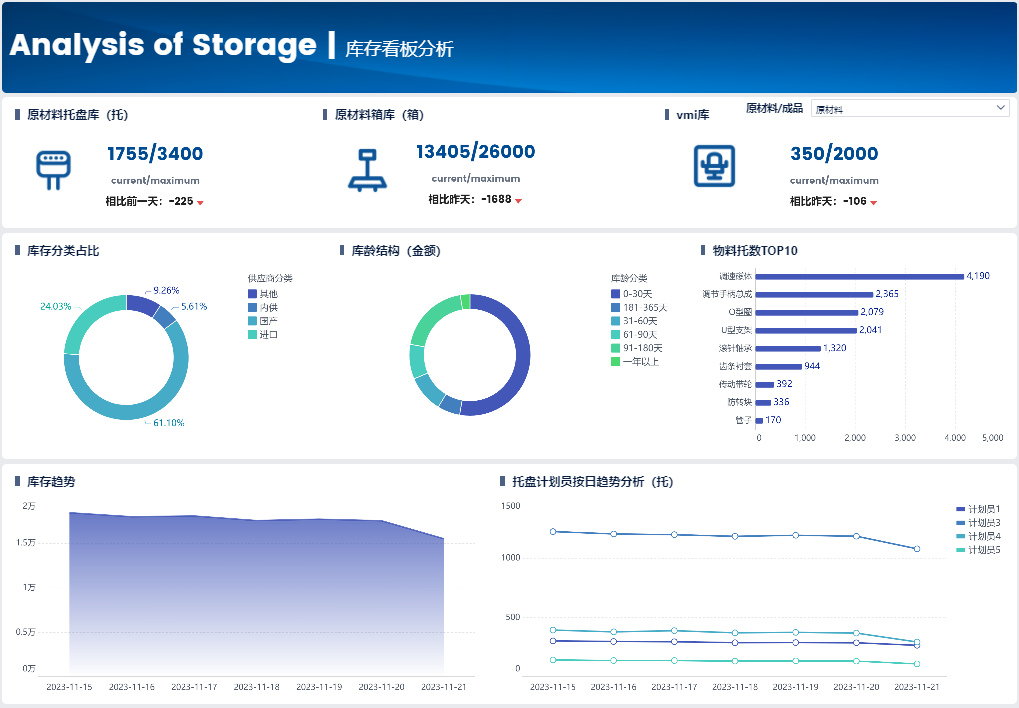The width and height of the screenshot is (1019, 708).
Task: Click the 库存趋势 section title
Action: point(51,482)
